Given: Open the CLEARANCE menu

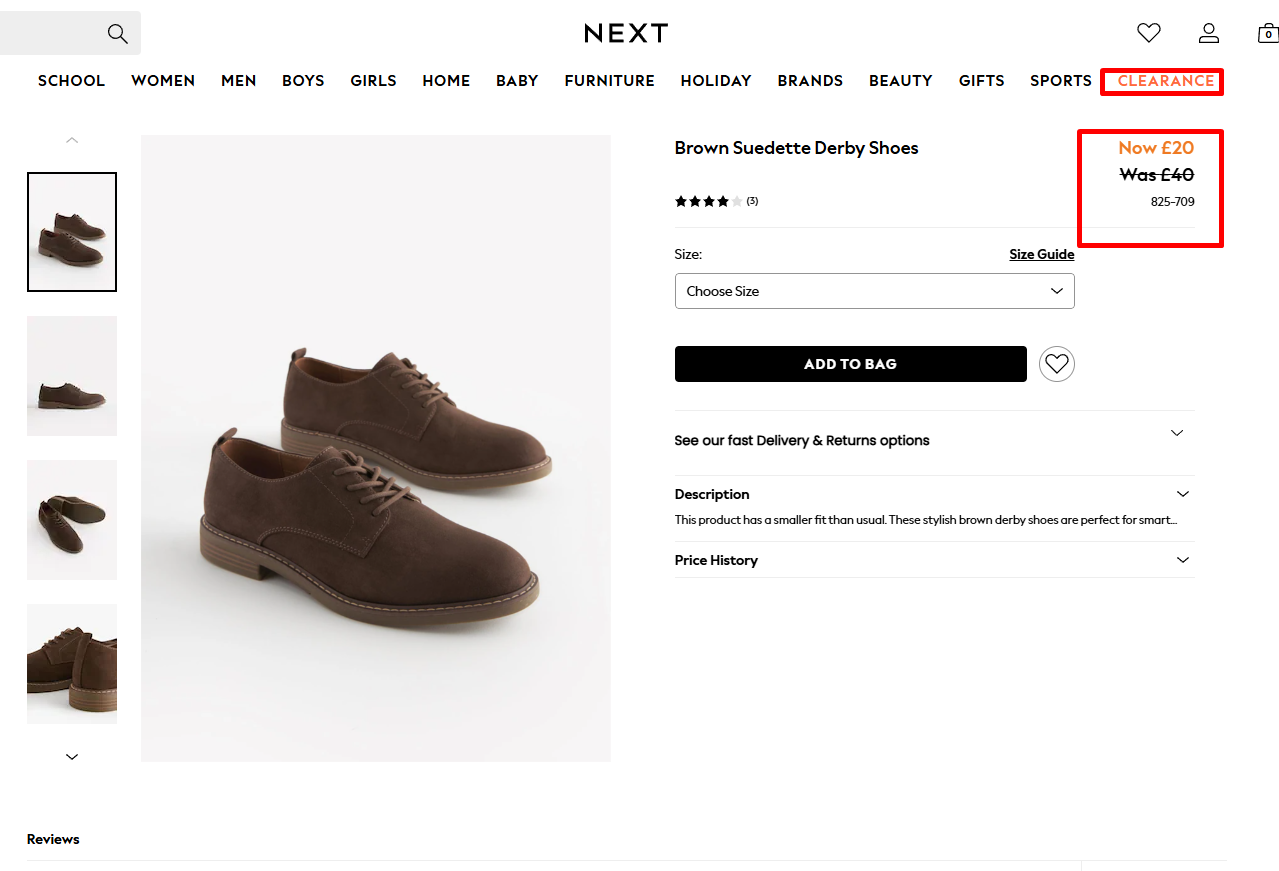Looking at the screenshot, I should click(x=1165, y=81).
